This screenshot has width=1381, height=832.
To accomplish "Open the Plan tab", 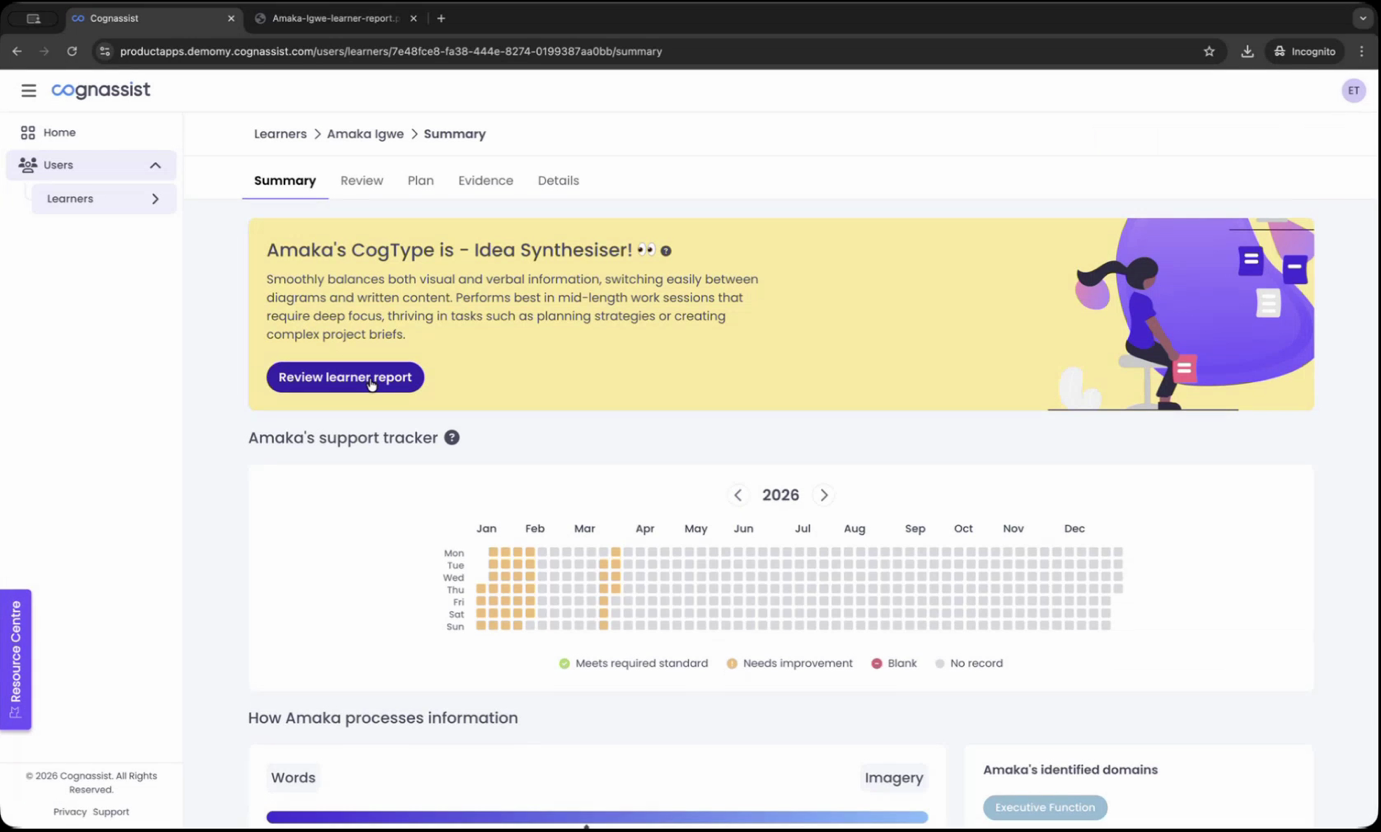I will coord(420,180).
